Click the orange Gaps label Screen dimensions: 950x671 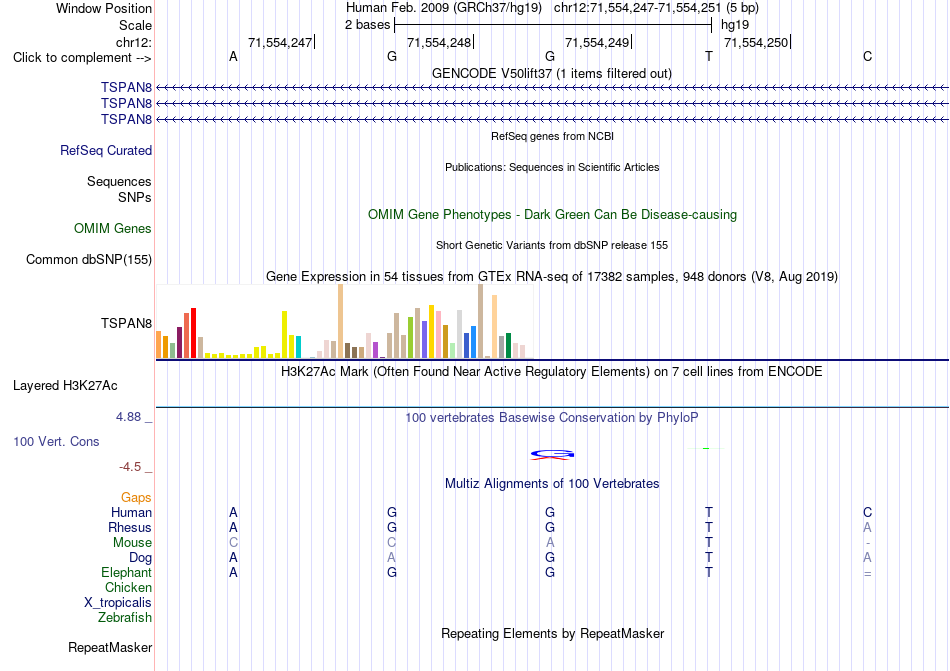pyautogui.click(x=136, y=497)
